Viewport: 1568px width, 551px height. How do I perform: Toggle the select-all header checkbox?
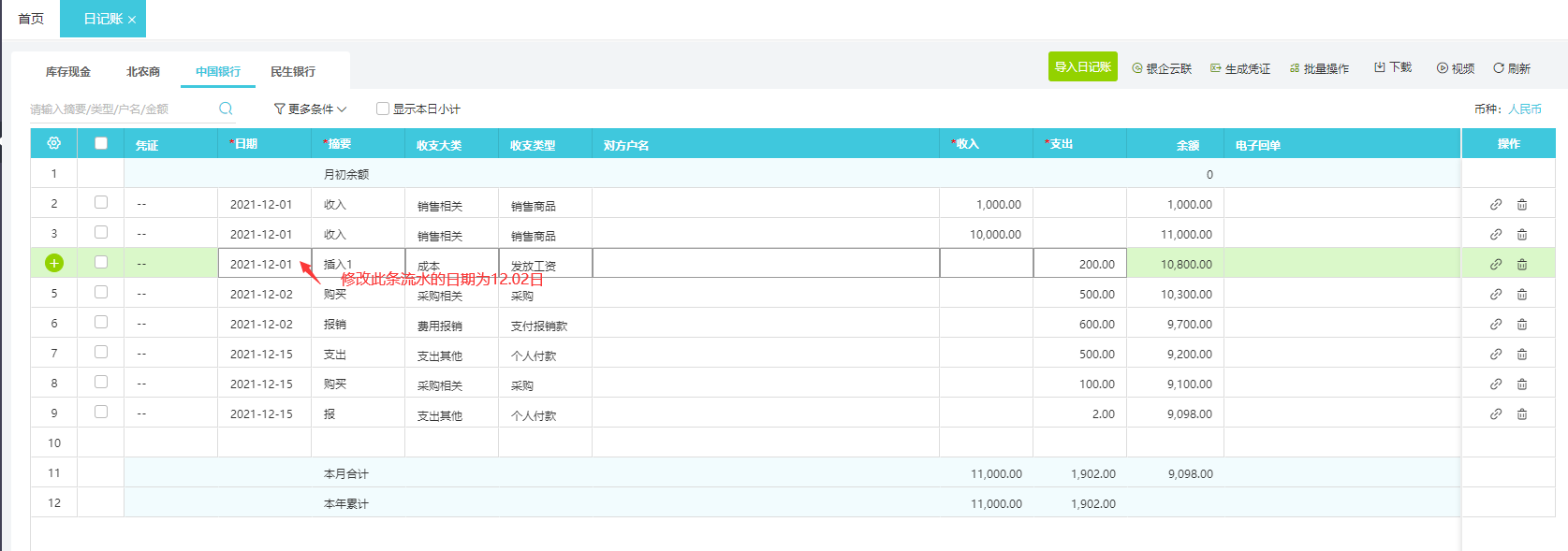pos(101,143)
